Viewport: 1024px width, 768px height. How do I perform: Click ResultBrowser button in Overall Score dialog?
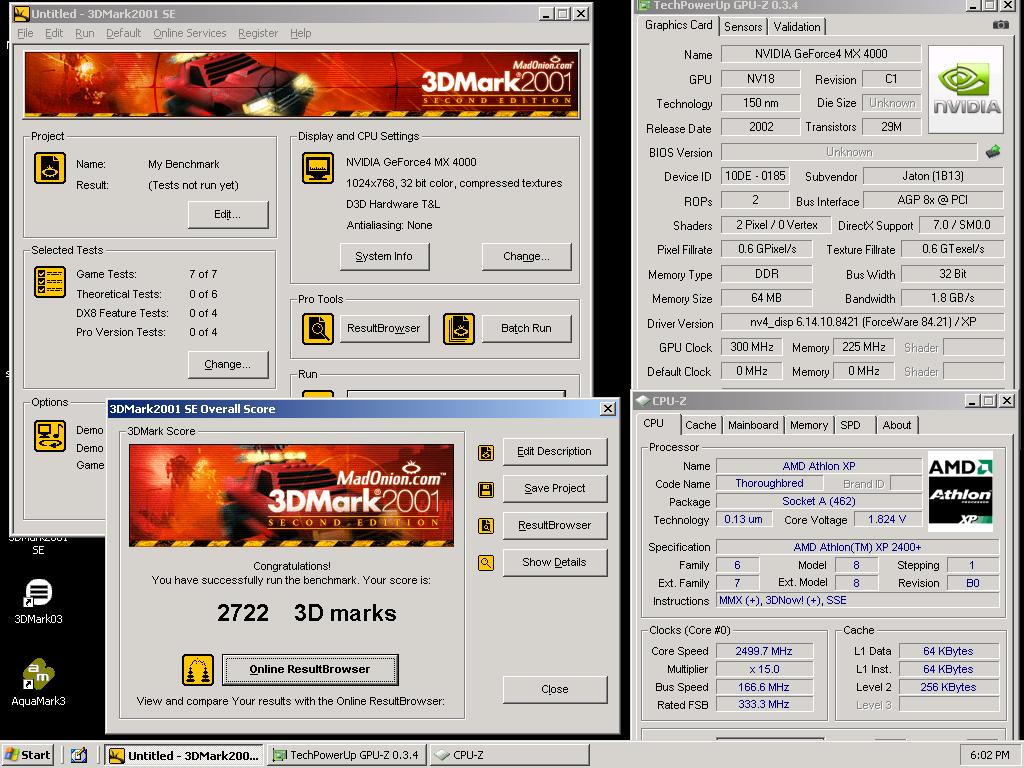click(554, 525)
